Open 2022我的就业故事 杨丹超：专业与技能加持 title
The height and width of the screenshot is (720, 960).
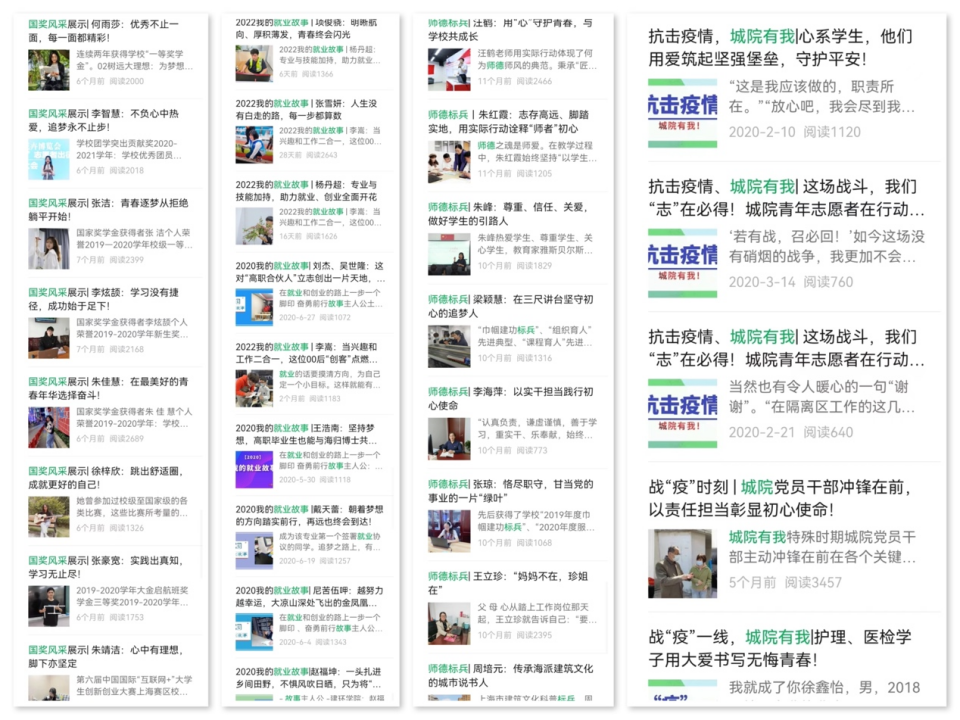point(306,190)
